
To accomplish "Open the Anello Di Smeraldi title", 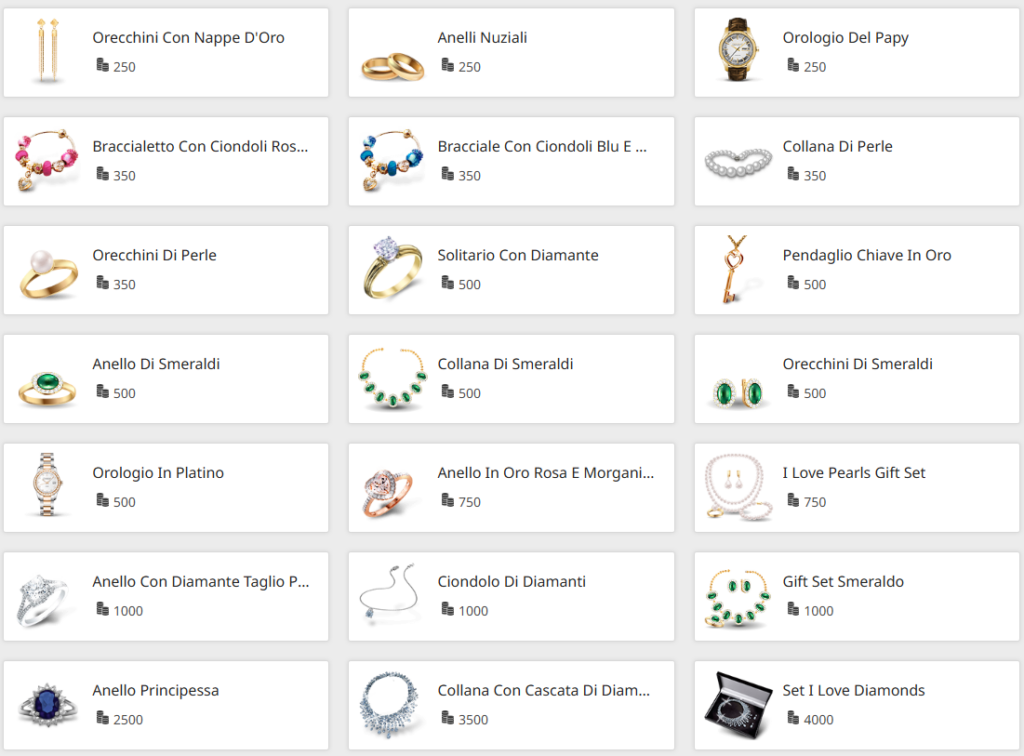I will click(x=156, y=364).
